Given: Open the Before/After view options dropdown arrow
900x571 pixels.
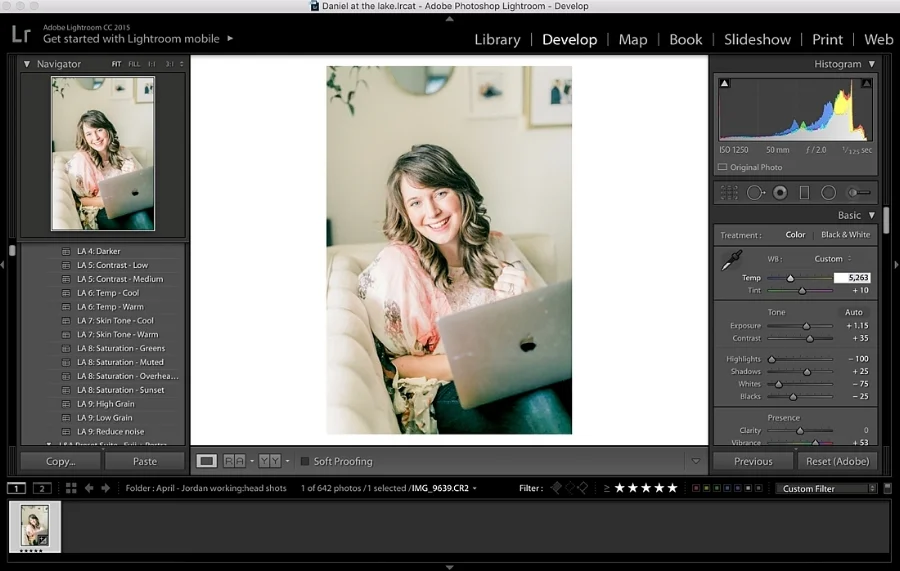Looking at the screenshot, I should [287, 461].
